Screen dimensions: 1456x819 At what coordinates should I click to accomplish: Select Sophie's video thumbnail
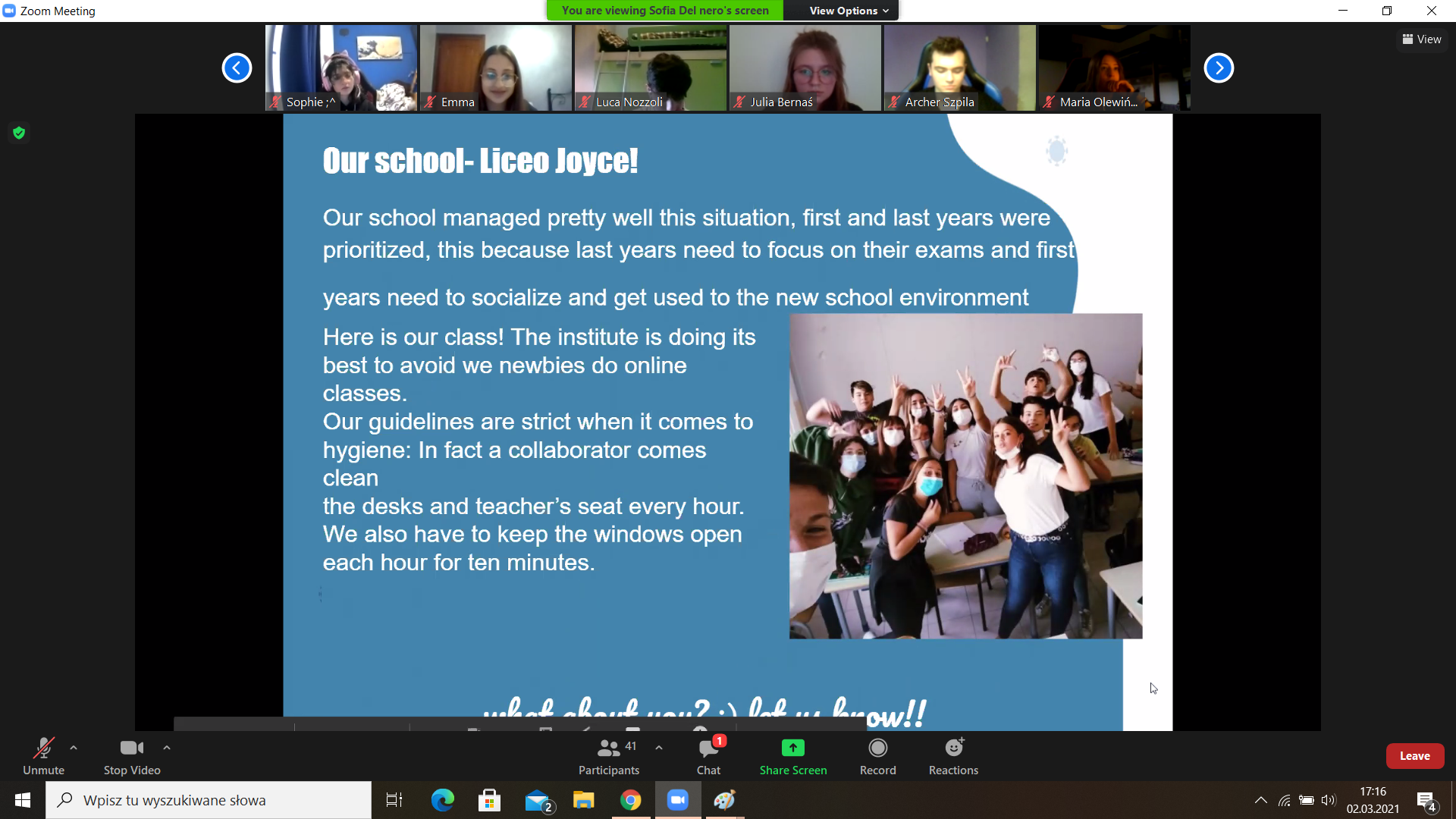click(x=341, y=68)
